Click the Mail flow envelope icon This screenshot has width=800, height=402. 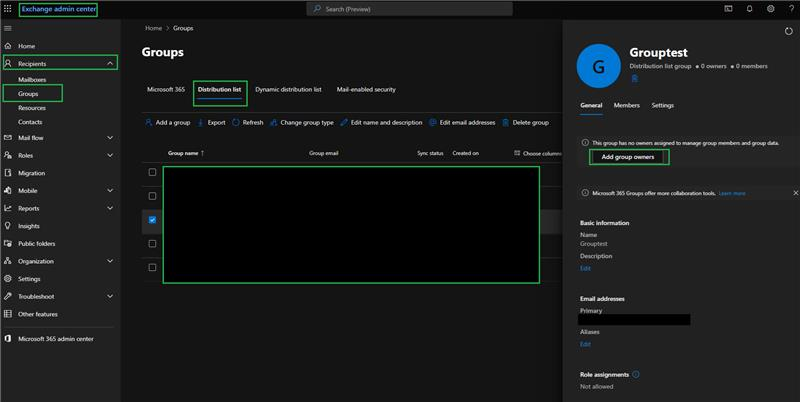click(8, 138)
